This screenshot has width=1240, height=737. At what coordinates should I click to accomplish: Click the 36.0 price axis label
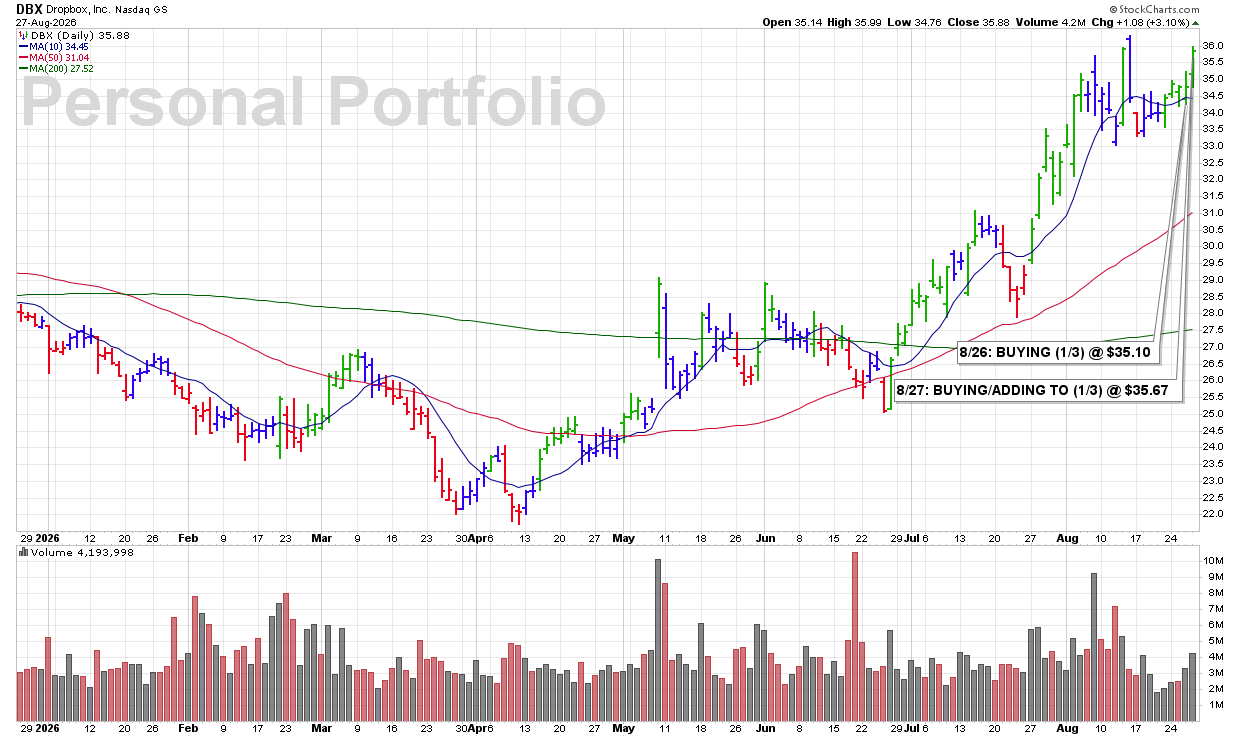1212,46
